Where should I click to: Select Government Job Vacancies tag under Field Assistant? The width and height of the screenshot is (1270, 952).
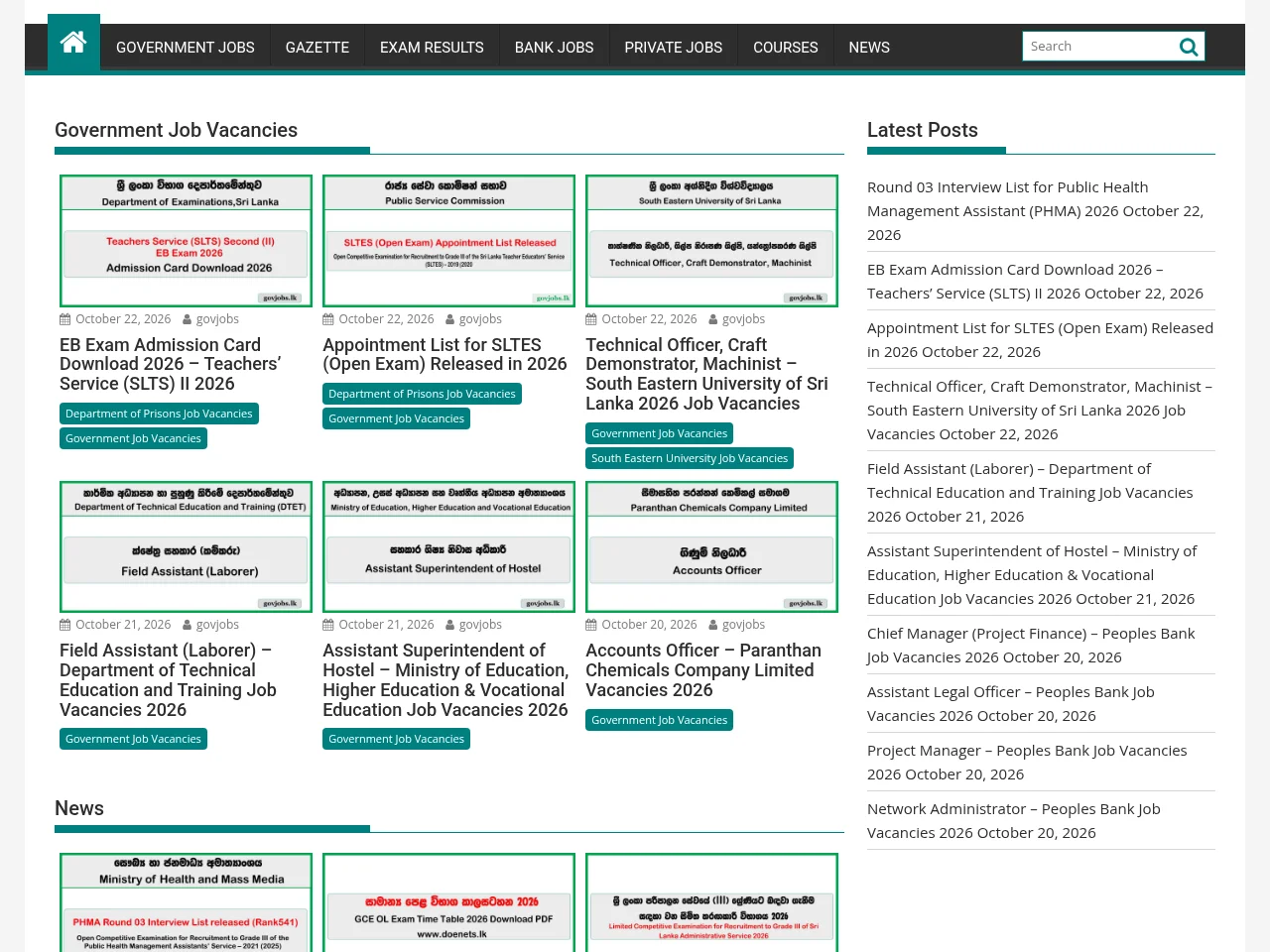133,739
